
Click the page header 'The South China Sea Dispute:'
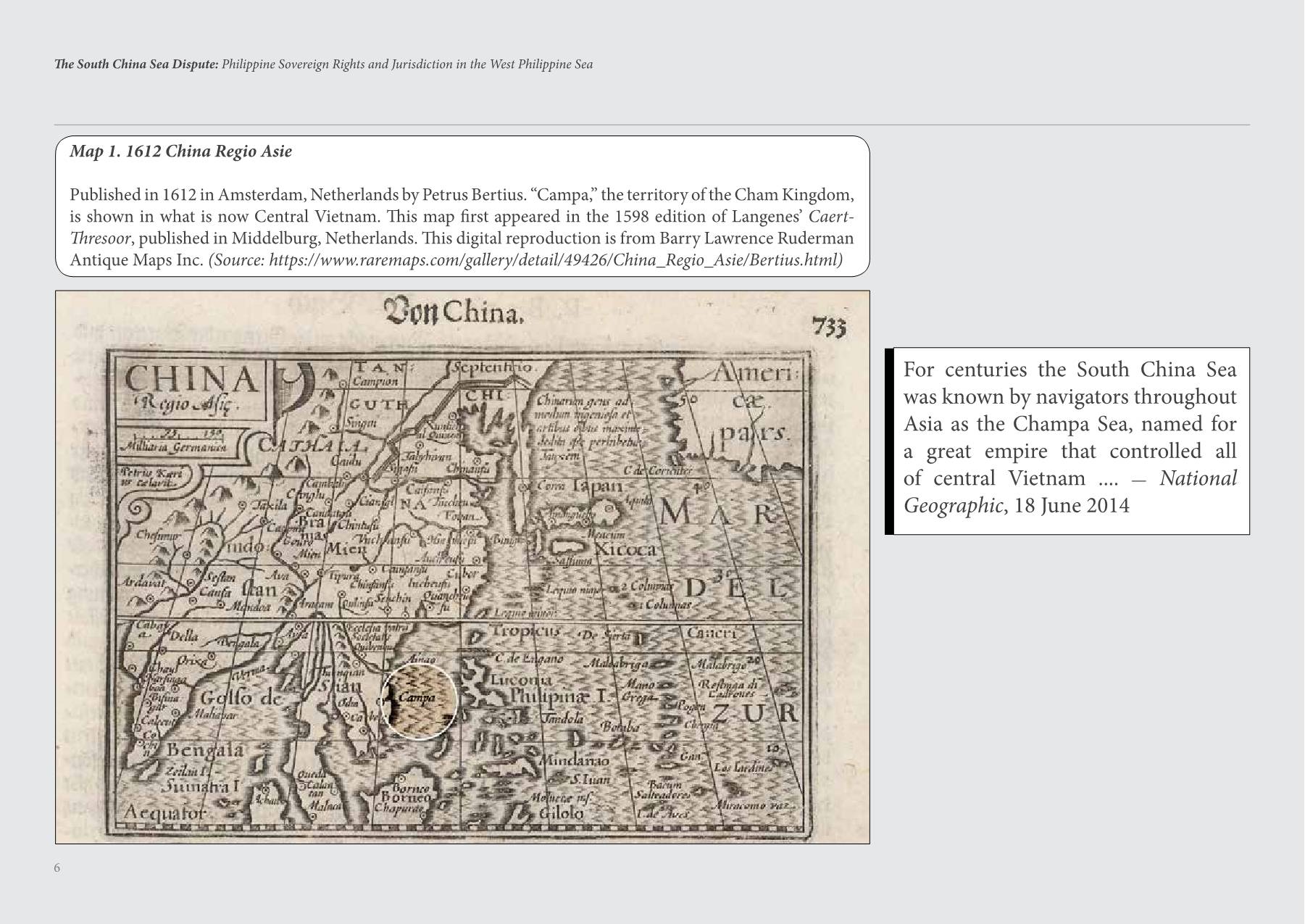click(x=136, y=64)
